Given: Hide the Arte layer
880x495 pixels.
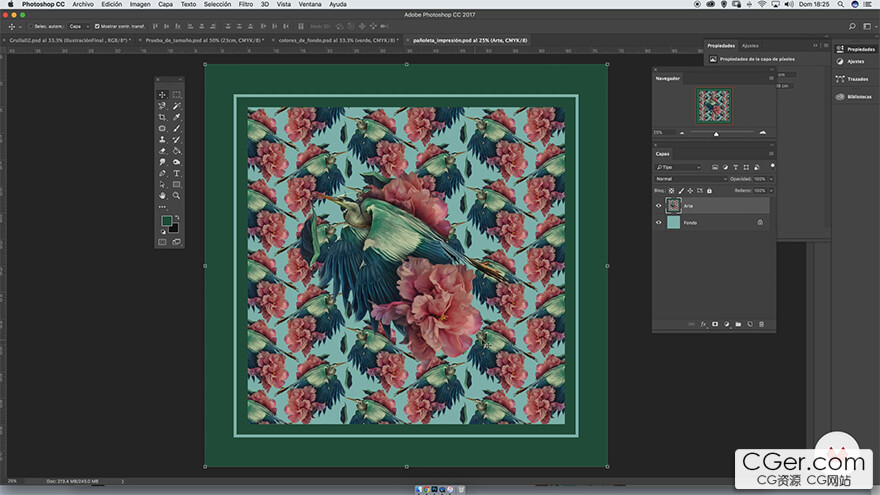Looking at the screenshot, I should 659,206.
